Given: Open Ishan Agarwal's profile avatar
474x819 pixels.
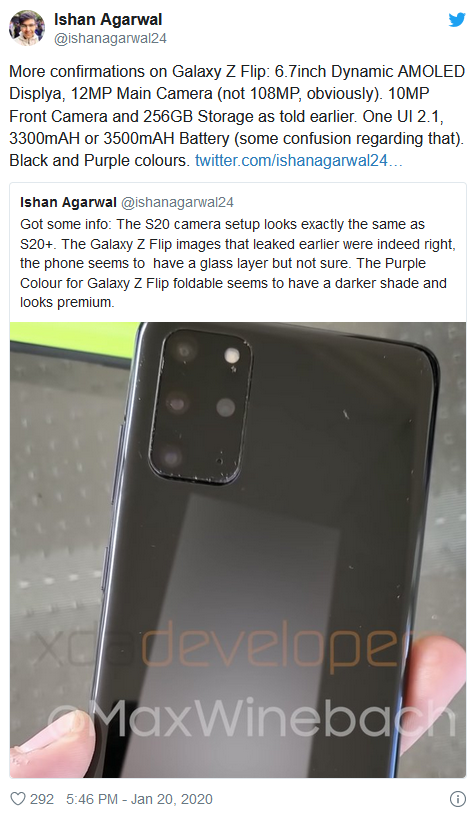Looking at the screenshot, I should [27, 28].
